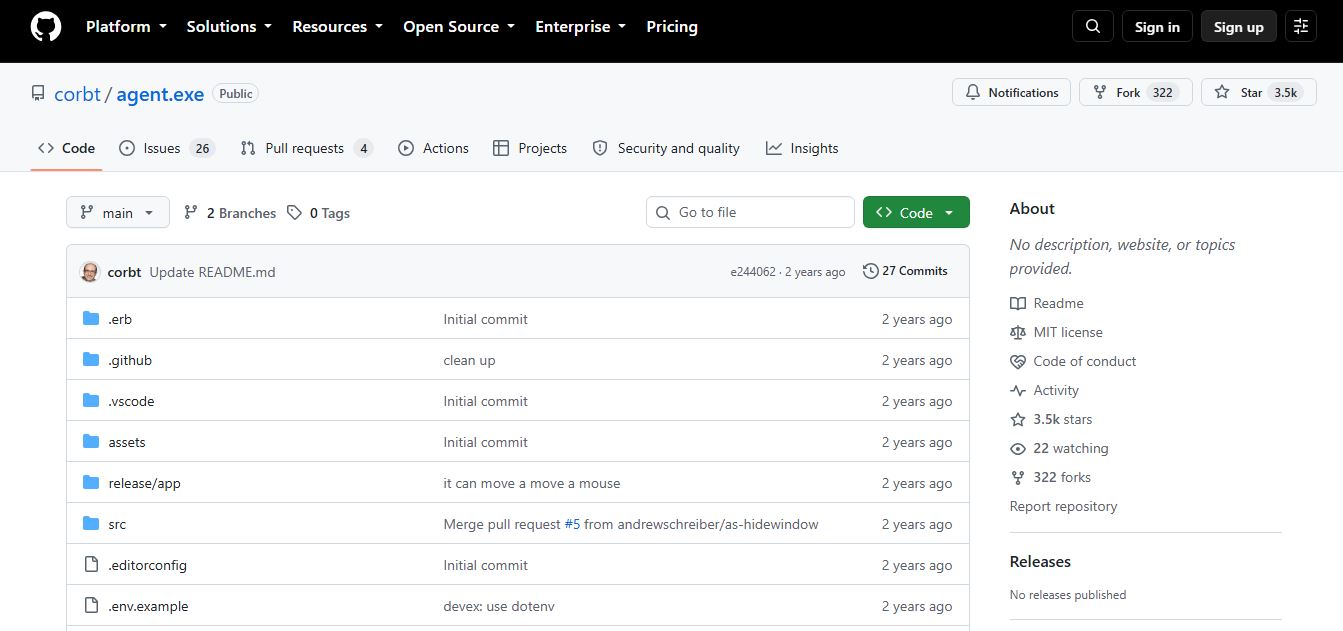Click the .github folder icon
This screenshot has width=1343, height=631.
(x=91, y=360)
